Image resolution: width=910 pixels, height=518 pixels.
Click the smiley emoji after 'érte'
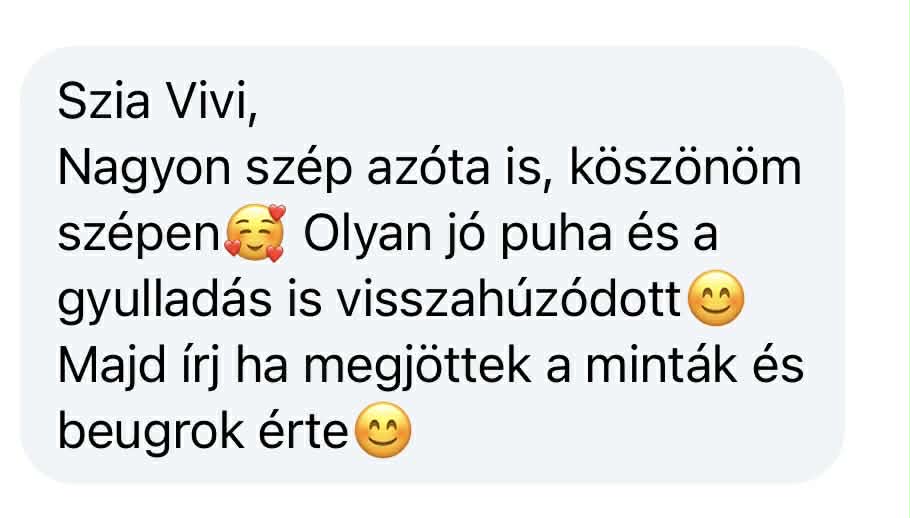pos(382,430)
